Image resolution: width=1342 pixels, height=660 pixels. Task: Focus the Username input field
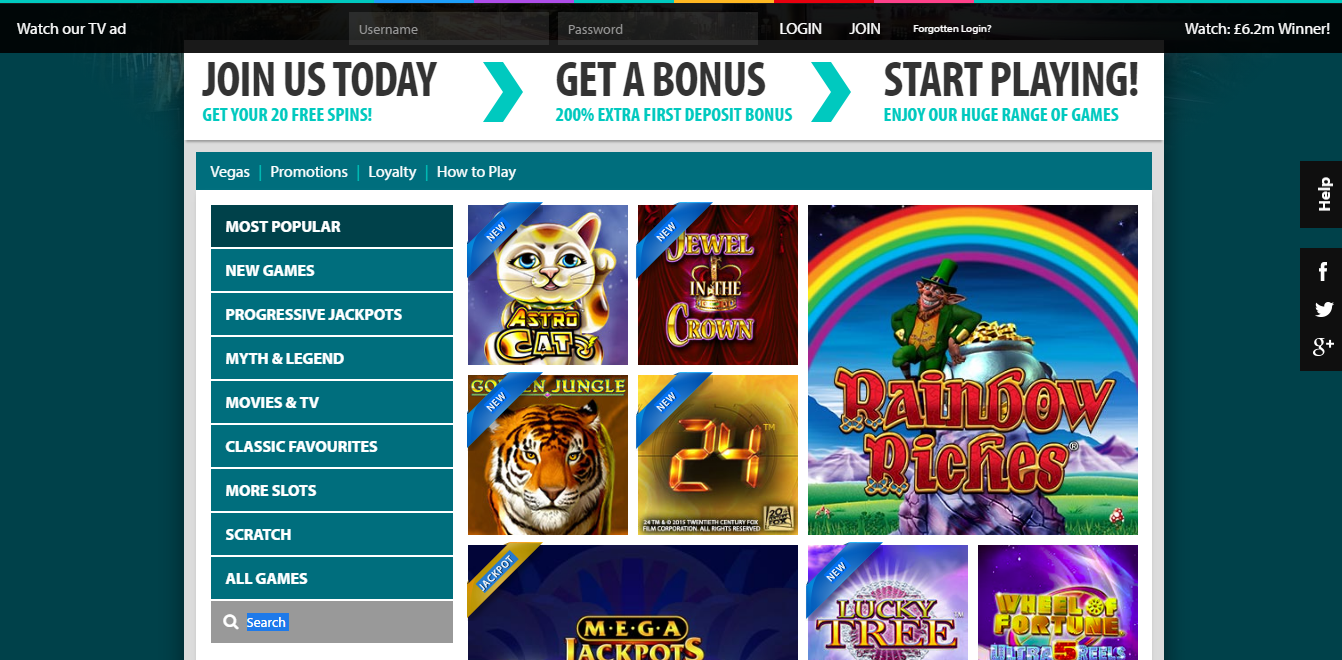tap(449, 29)
